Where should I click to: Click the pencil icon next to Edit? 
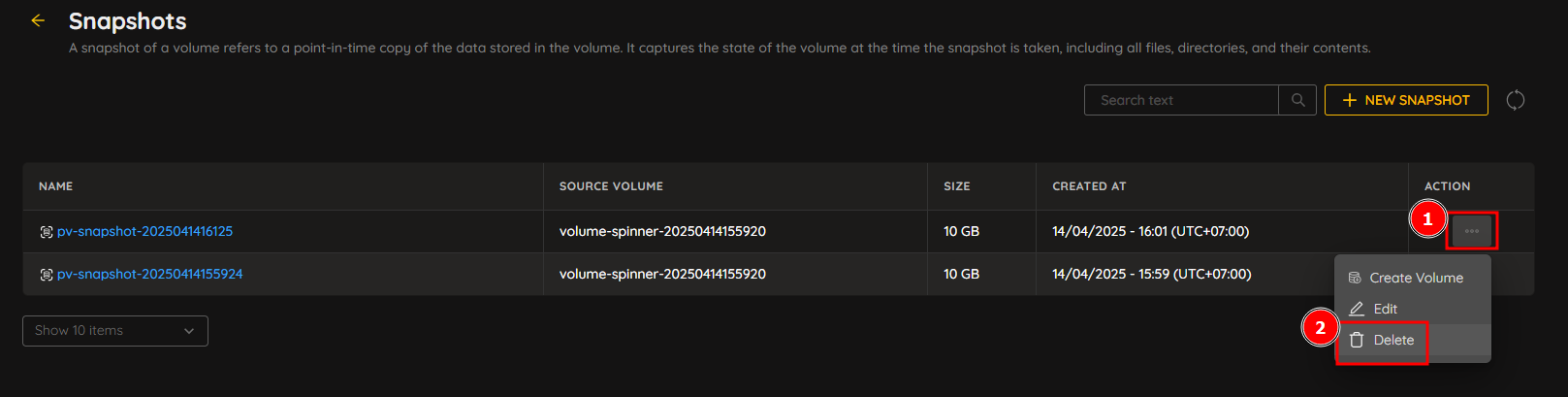1357,309
